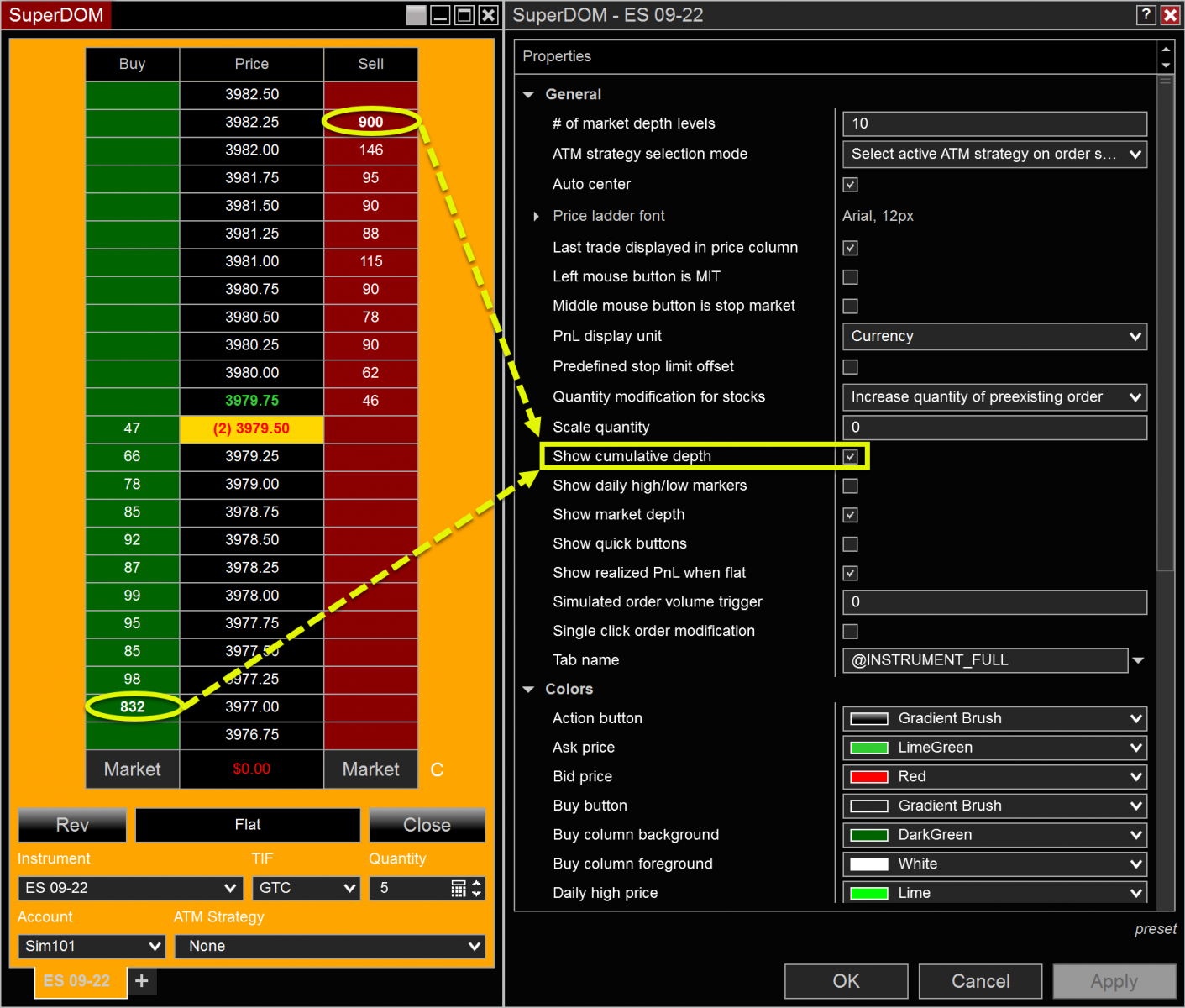Click the scrollbar up arrow in the Properties panel

1166,48
